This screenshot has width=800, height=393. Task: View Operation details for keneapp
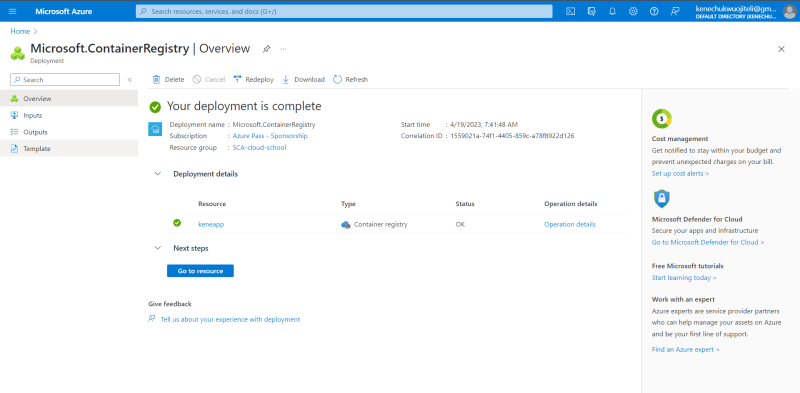pyautogui.click(x=569, y=224)
